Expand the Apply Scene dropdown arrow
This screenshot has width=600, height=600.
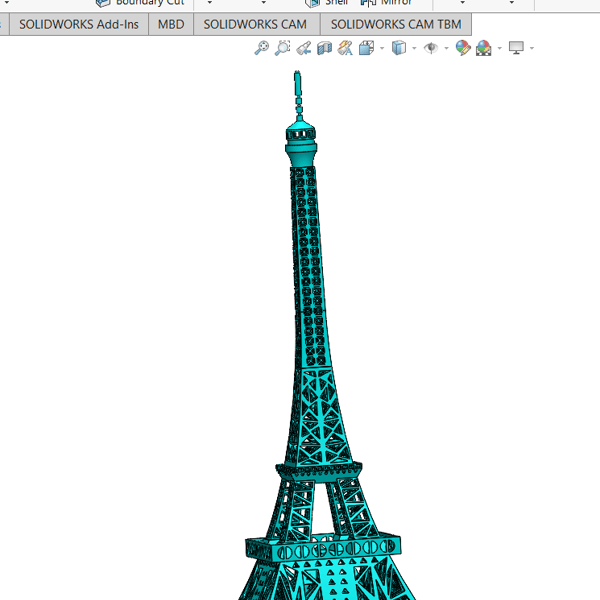(499, 49)
